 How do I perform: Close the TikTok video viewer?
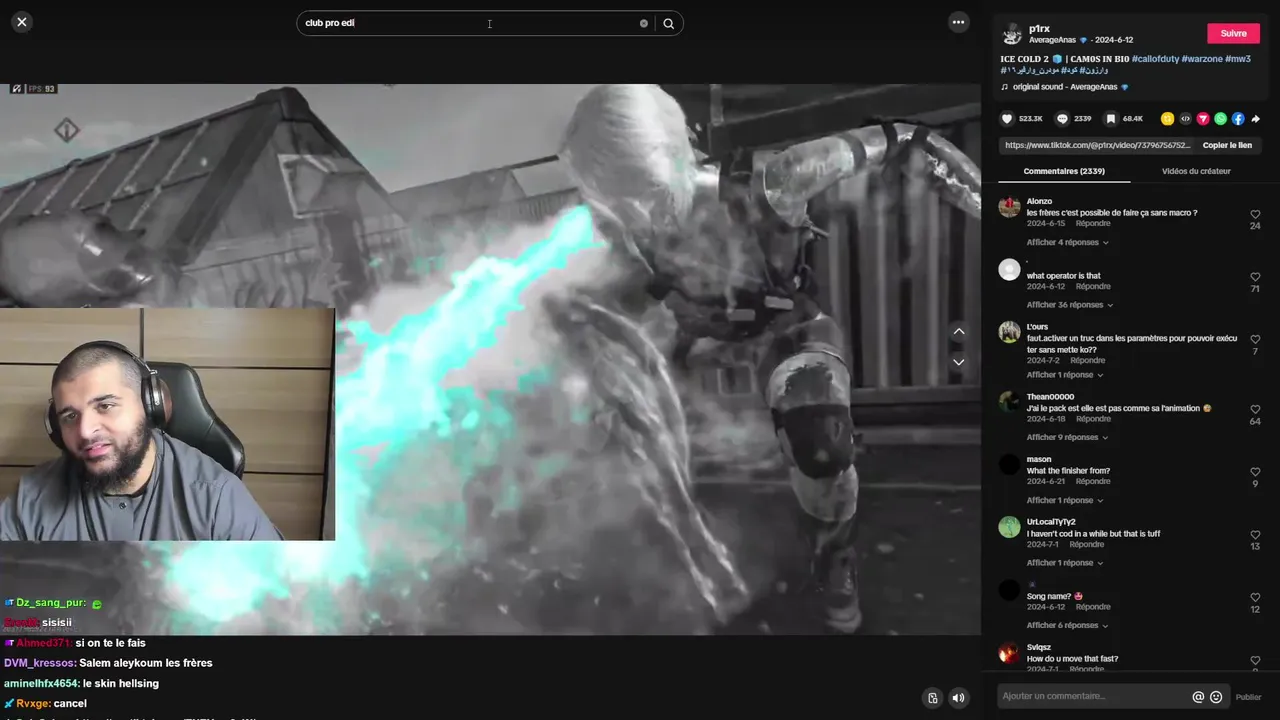22,22
